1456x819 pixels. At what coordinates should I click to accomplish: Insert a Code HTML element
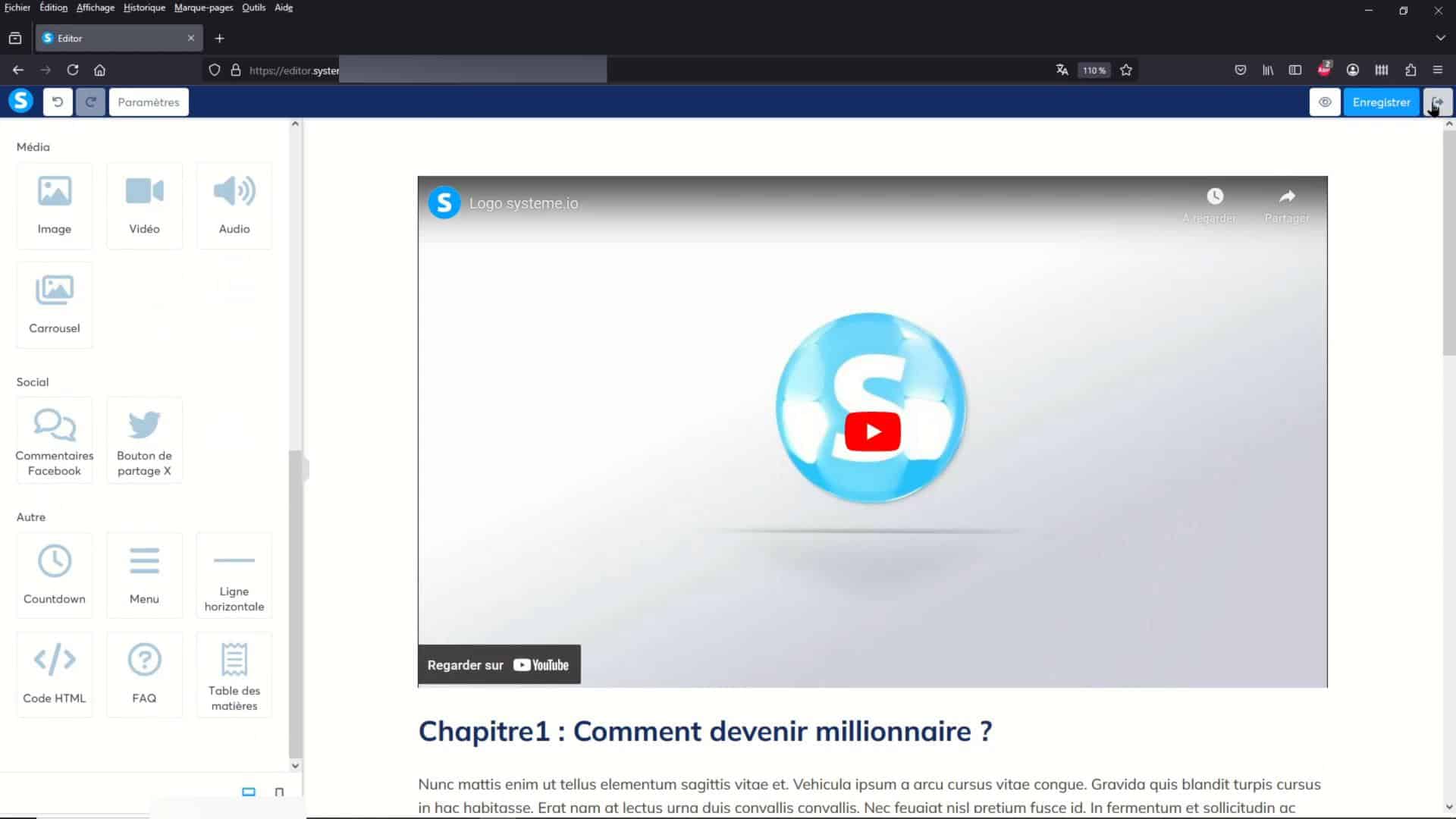[55, 675]
